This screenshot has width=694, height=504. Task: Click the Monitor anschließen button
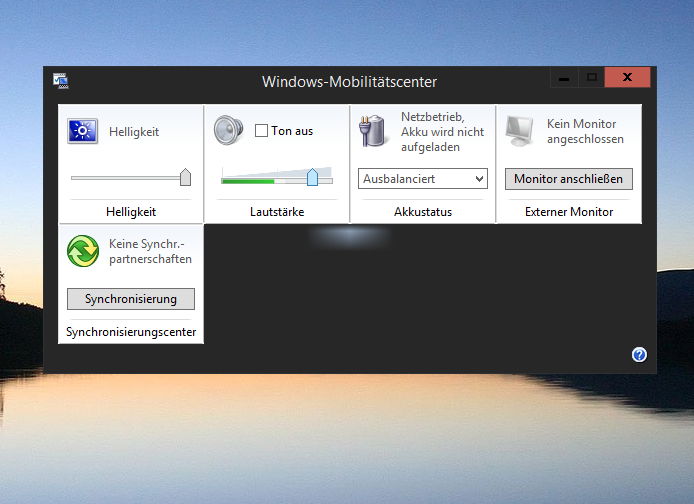tap(569, 179)
